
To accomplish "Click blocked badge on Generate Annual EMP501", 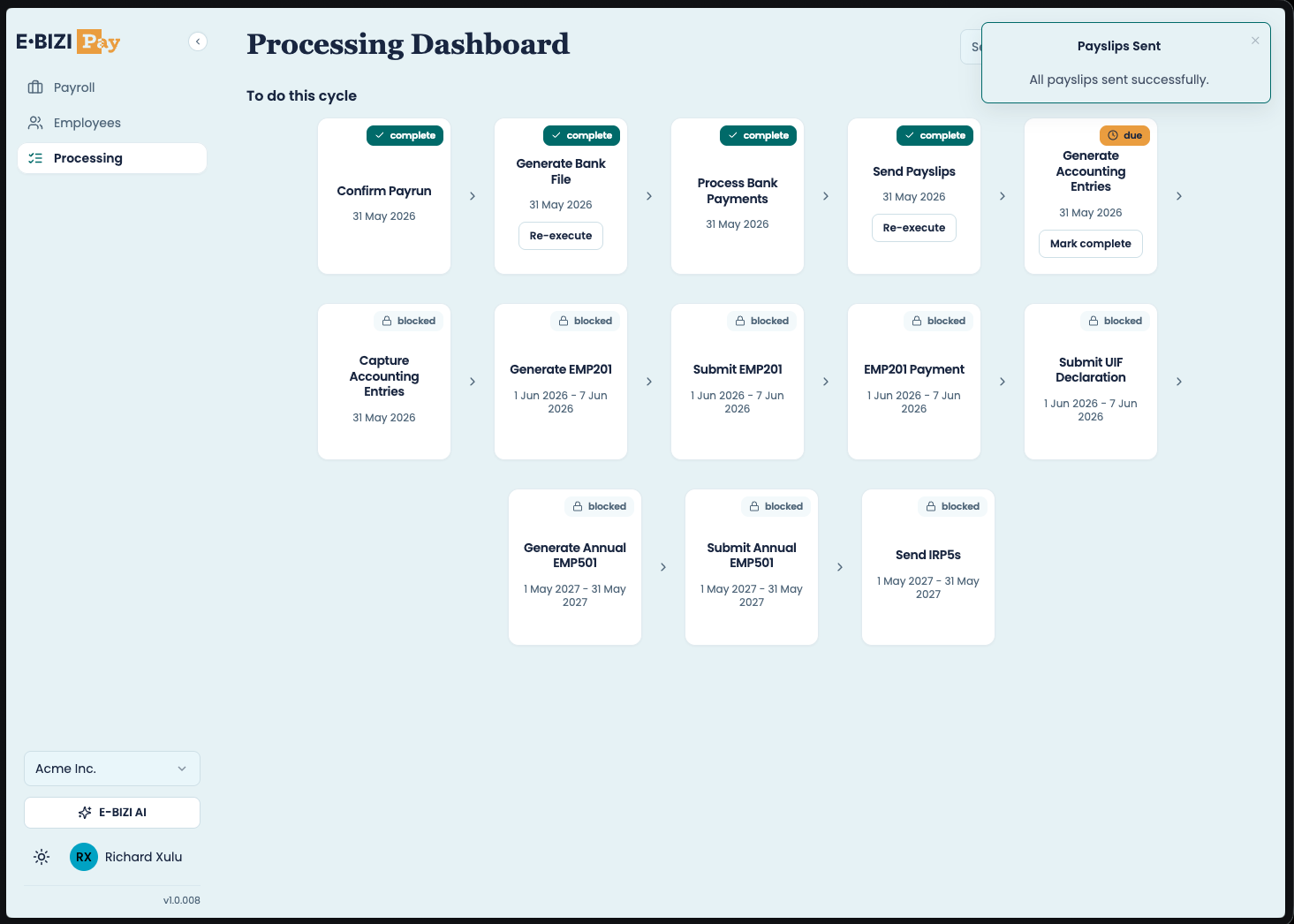I will pyautogui.click(x=600, y=506).
